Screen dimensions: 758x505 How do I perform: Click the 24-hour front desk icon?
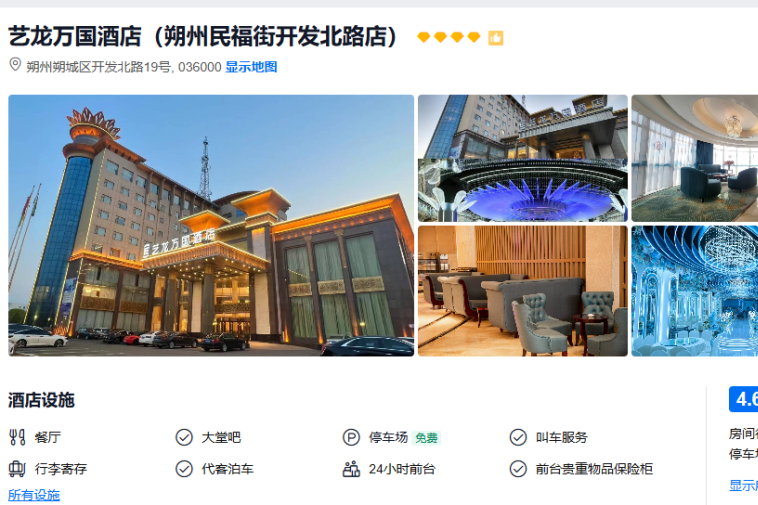[x=351, y=469]
